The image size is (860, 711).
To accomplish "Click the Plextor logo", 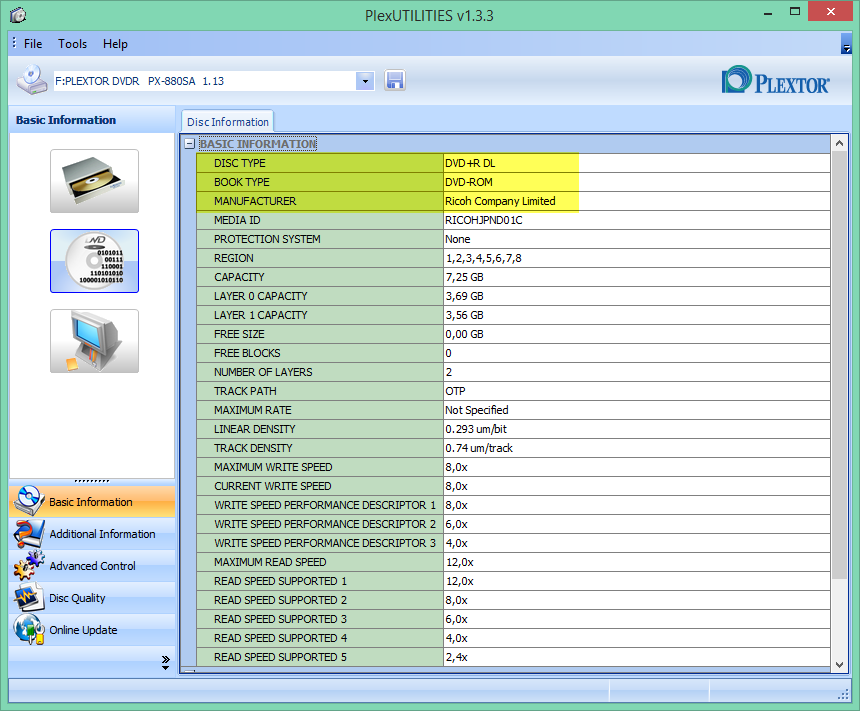I will click(776, 81).
